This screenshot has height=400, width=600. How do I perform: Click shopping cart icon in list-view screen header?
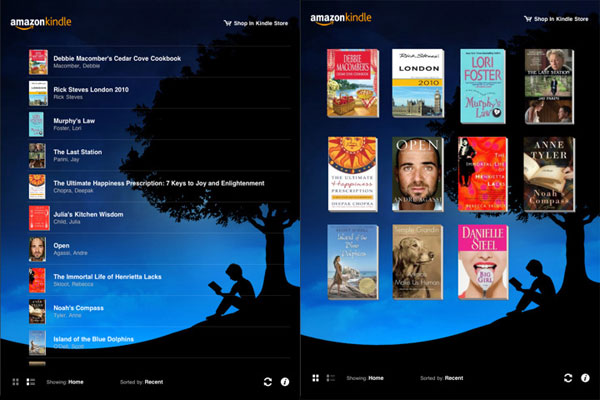click(x=227, y=22)
